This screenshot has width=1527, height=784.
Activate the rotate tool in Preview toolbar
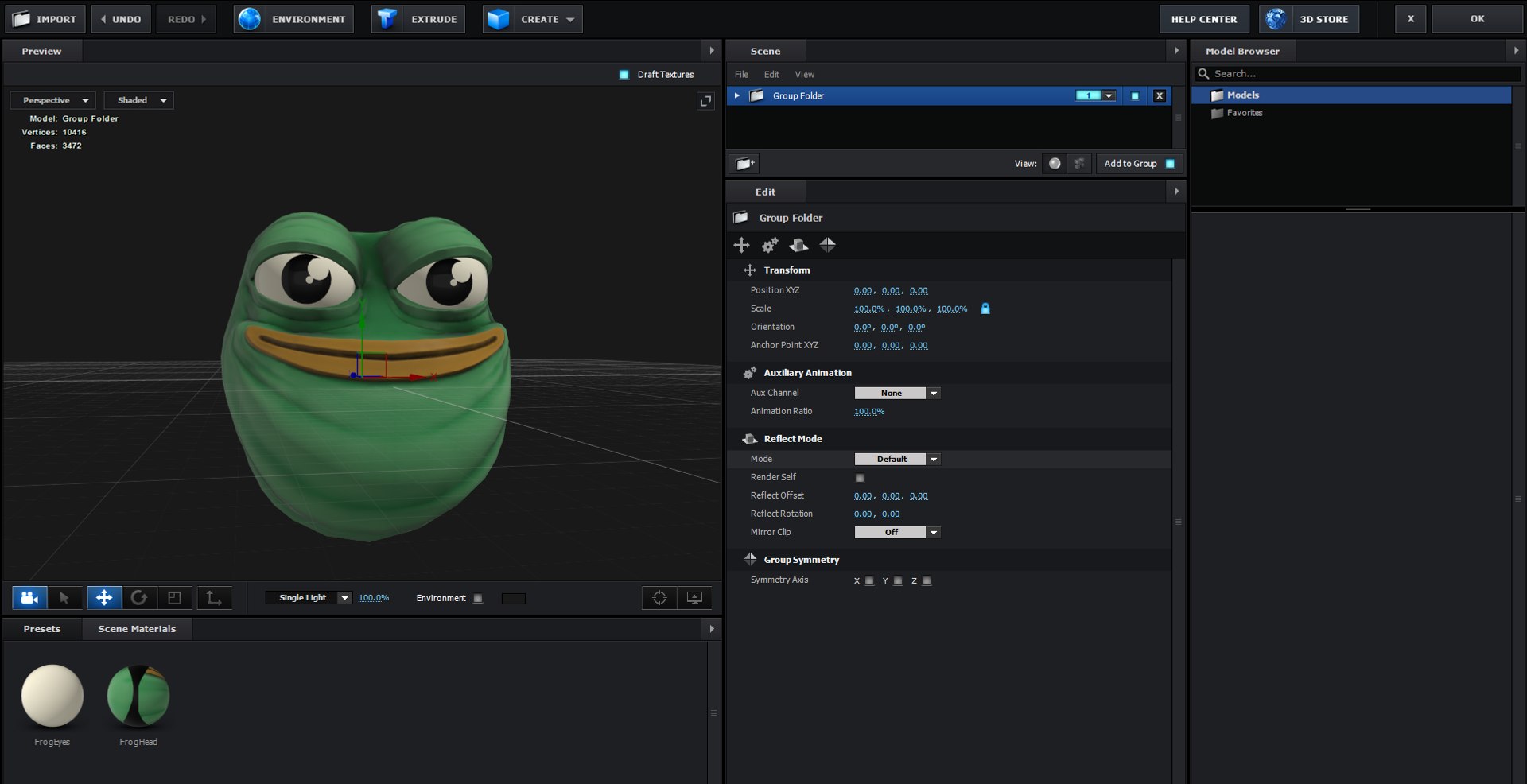tap(139, 598)
